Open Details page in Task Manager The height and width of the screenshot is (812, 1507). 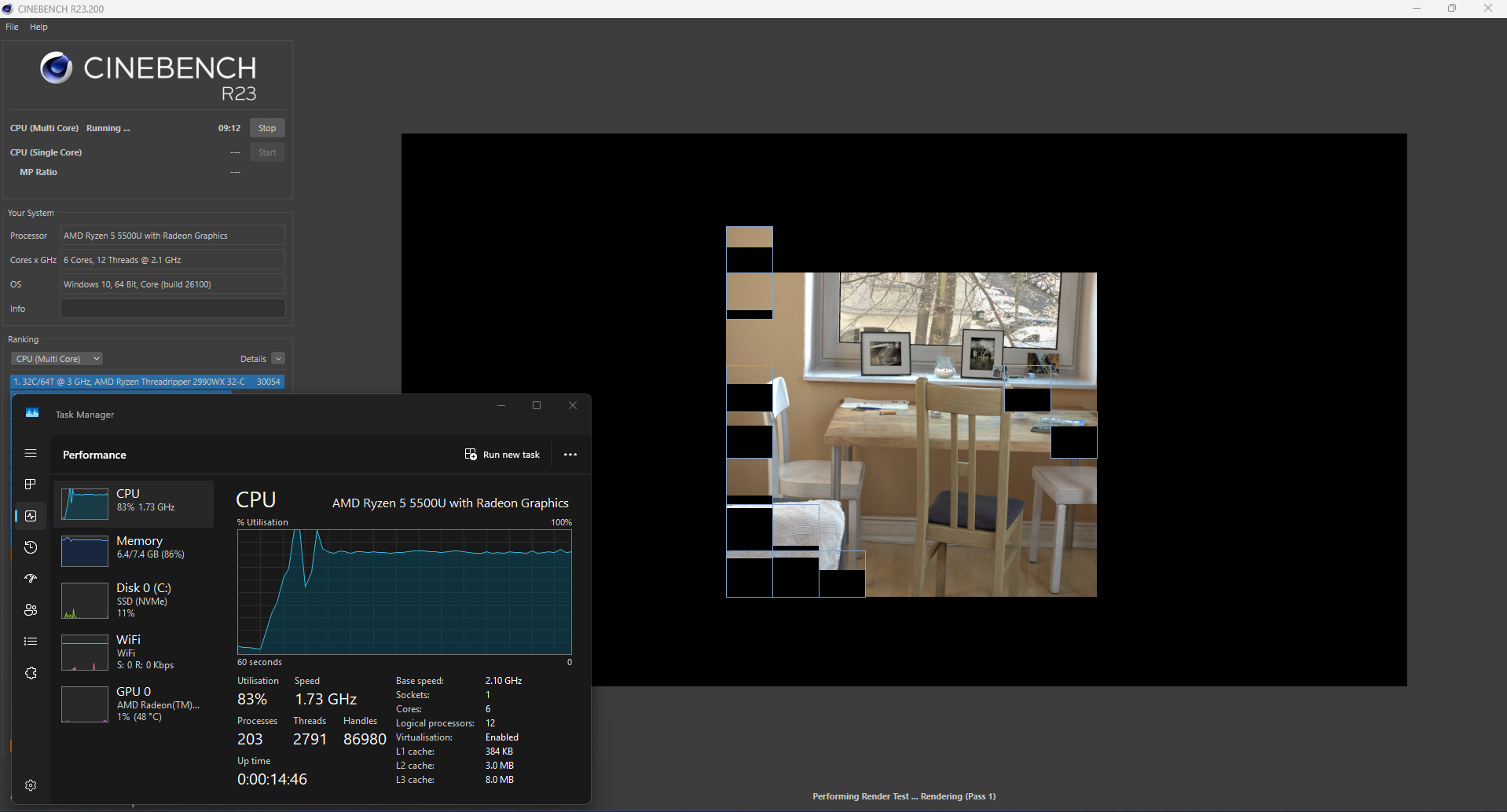pos(31,642)
